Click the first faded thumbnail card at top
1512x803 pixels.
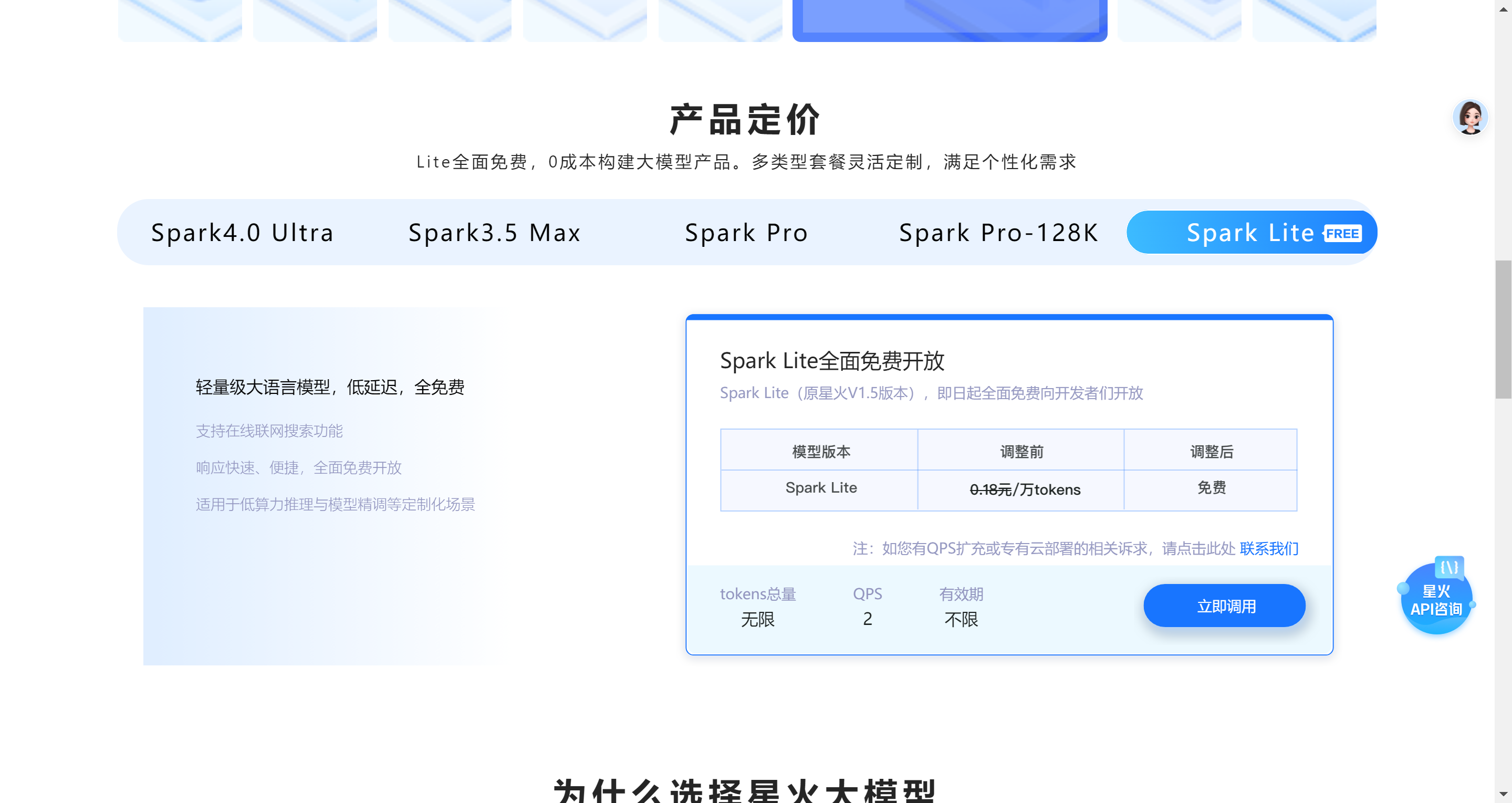[180, 20]
